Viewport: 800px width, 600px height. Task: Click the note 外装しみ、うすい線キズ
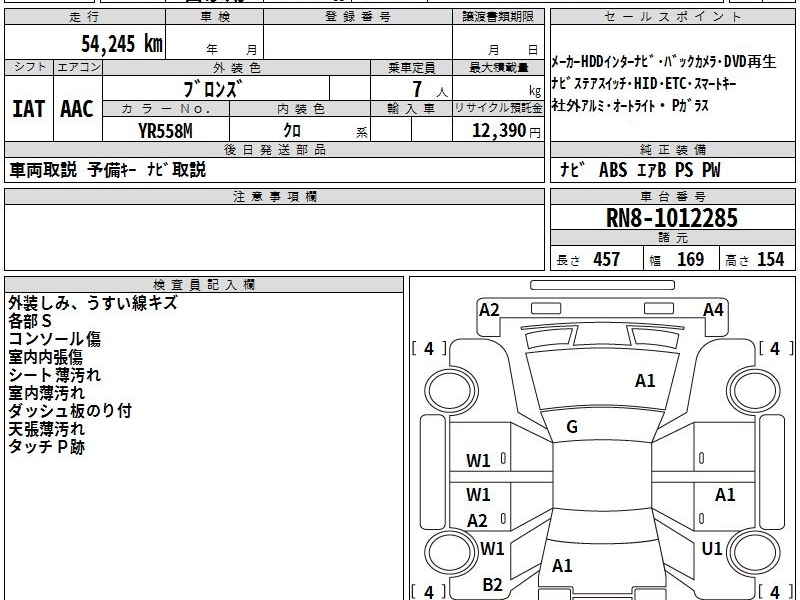tap(93, 303)
